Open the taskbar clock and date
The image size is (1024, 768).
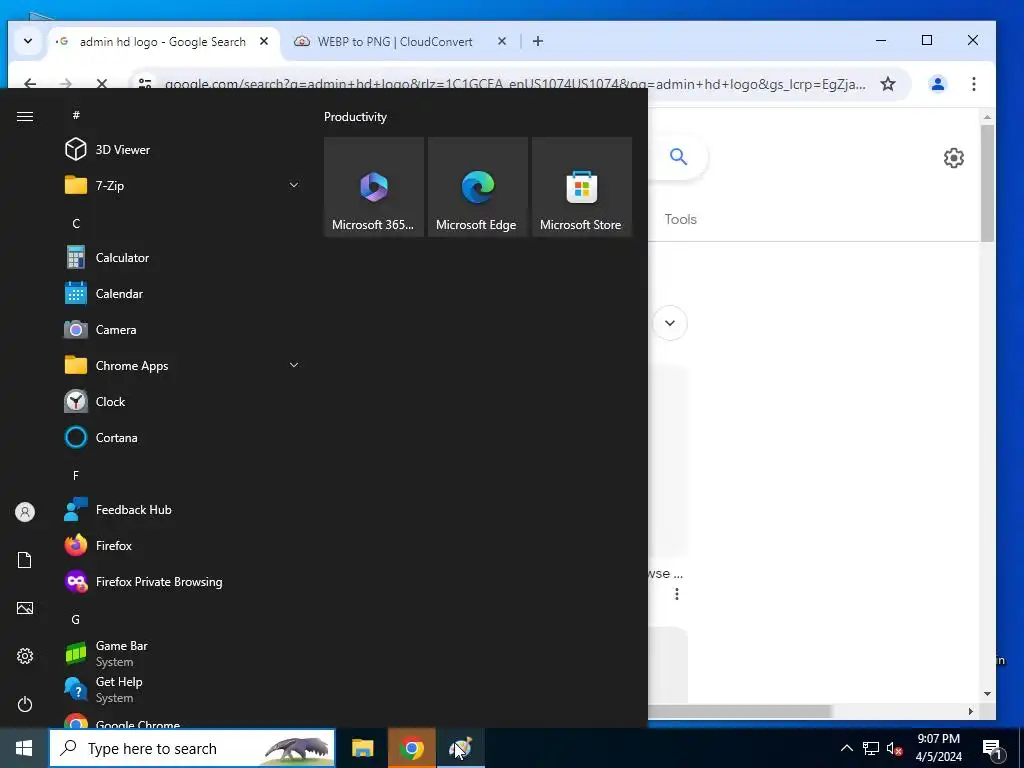point(938,748)
